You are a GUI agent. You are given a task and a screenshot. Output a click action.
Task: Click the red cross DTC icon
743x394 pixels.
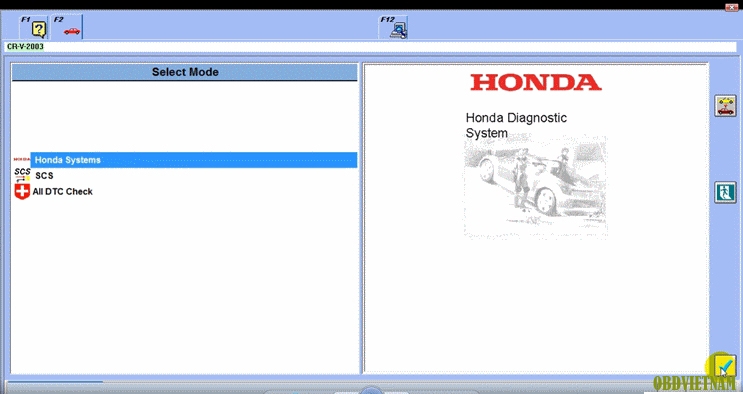tap(22, 192)
